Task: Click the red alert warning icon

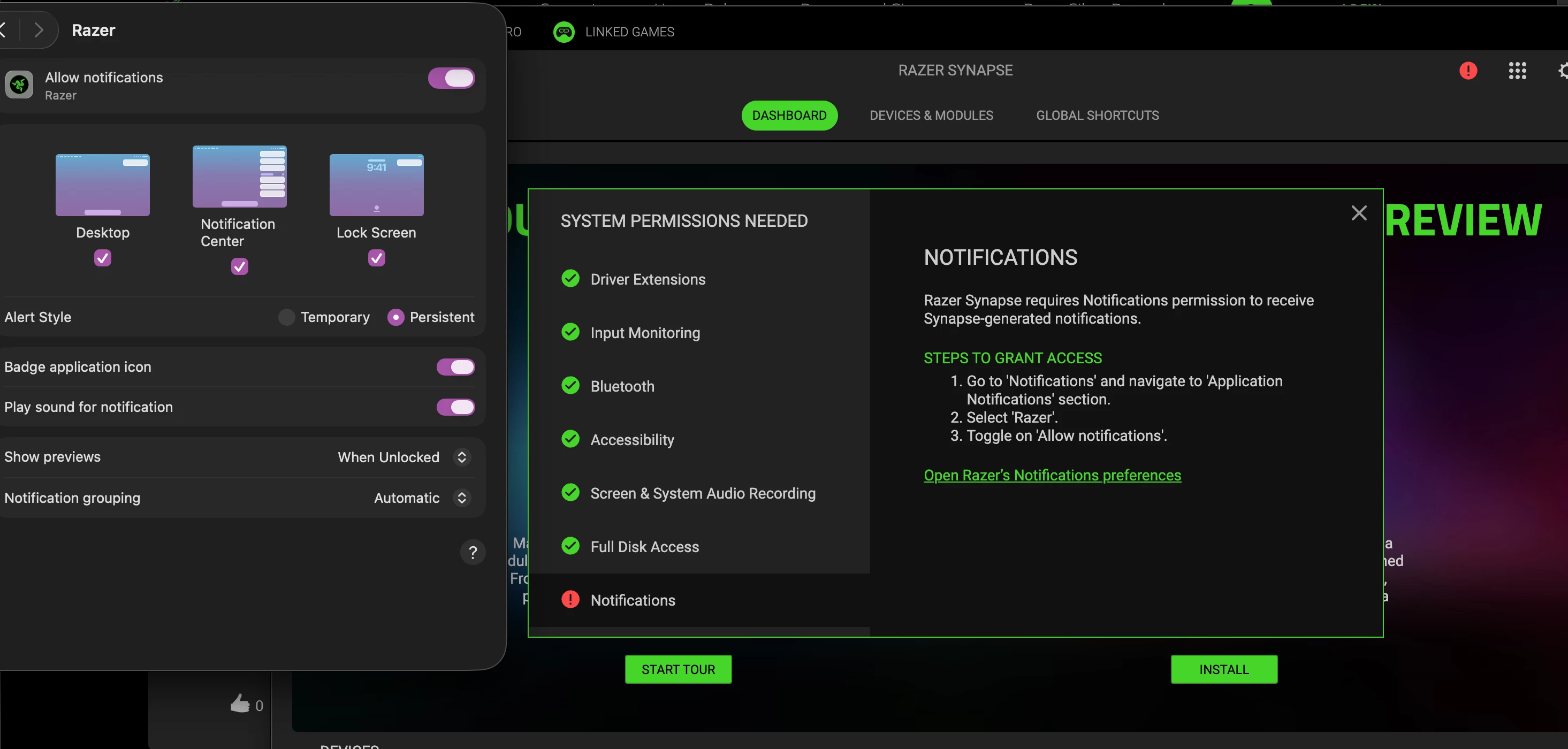Action: 1467,71
